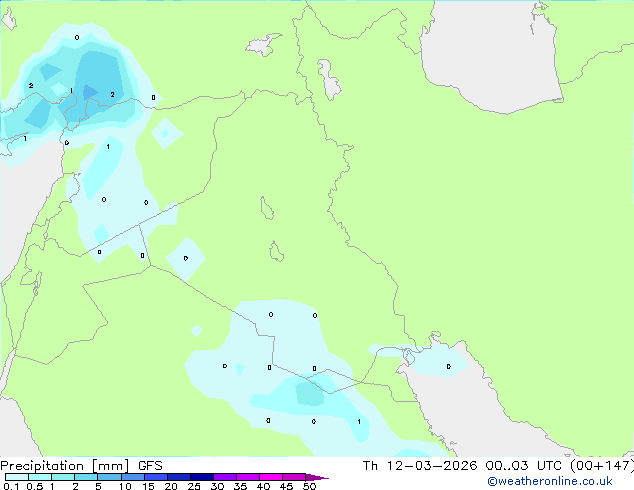Click the 'GFS' model label
The image size is (634, 490).
click(x=150, y=466)
